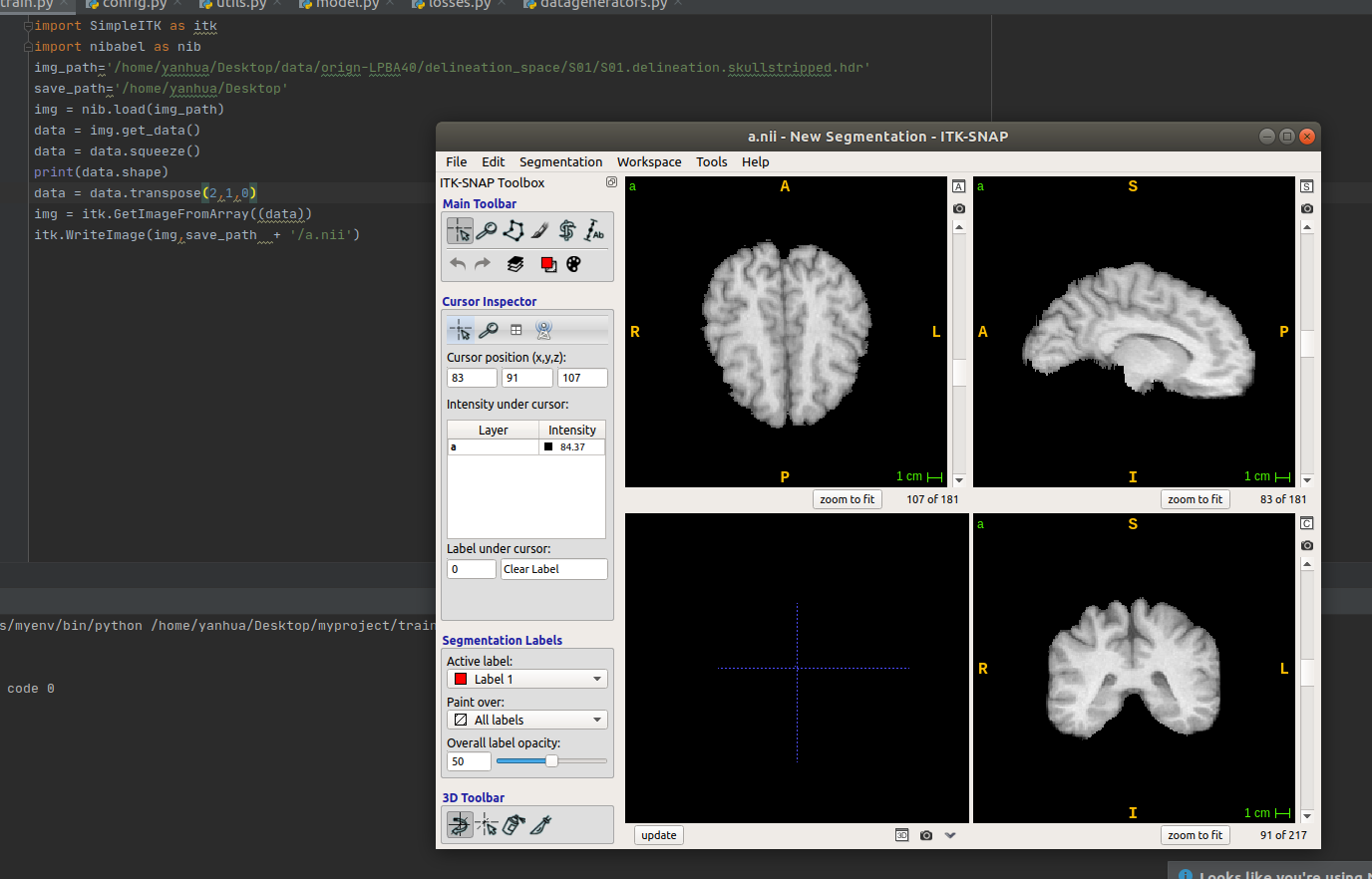Select the 3D Spray Can tool
Image resolution: width=1372 pixels, height=879 pixels.
coord(514,824)
